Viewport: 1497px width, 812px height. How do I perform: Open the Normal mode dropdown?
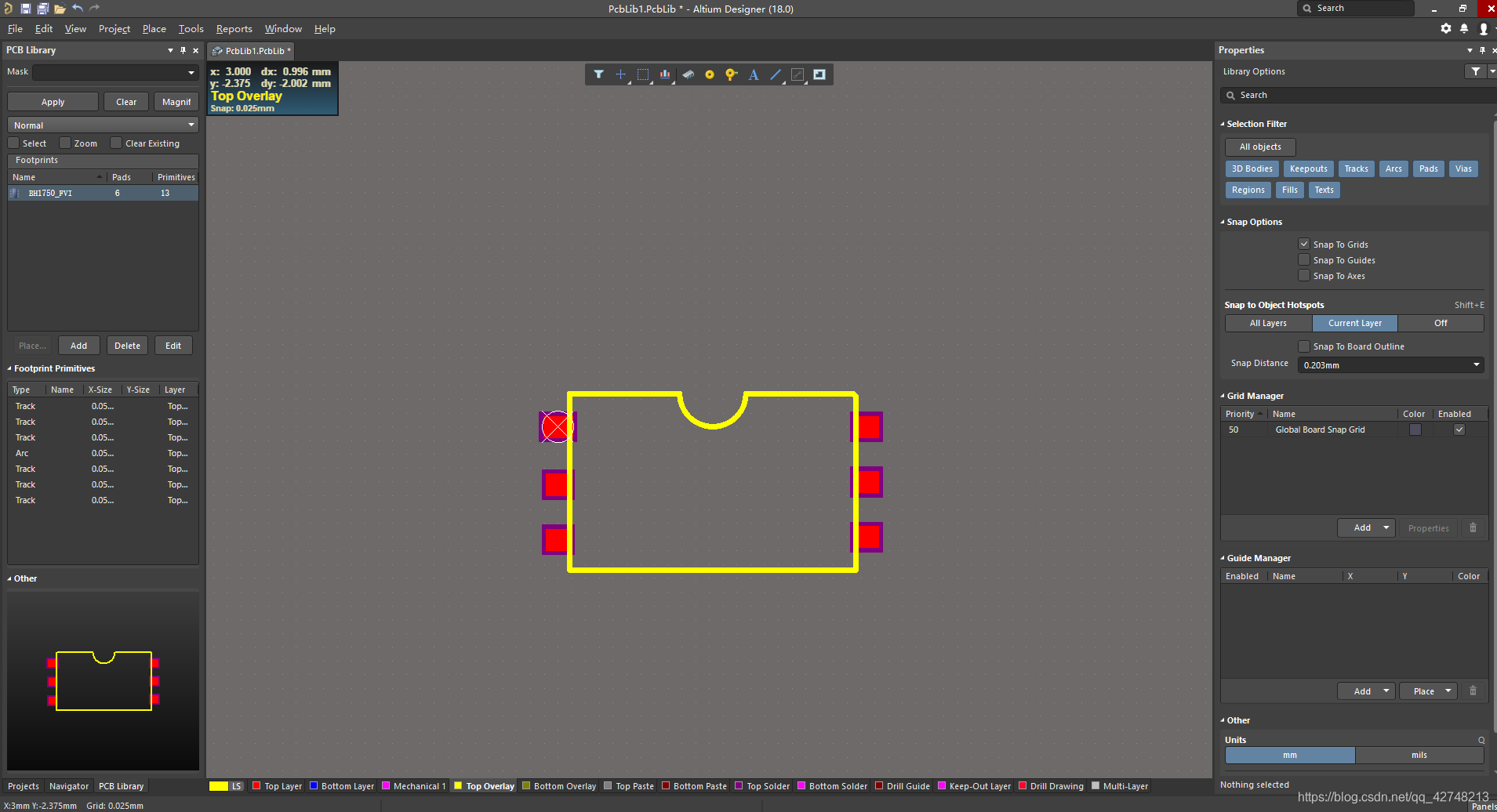[103, 125]
